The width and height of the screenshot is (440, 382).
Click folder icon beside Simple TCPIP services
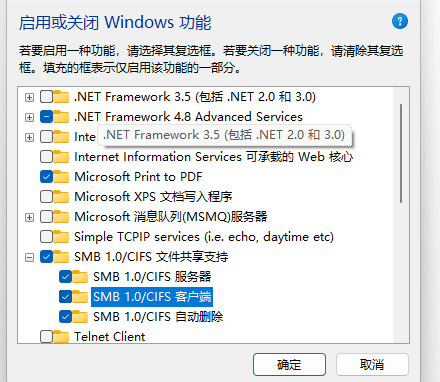pyautogui.click(x=61, y=236)
